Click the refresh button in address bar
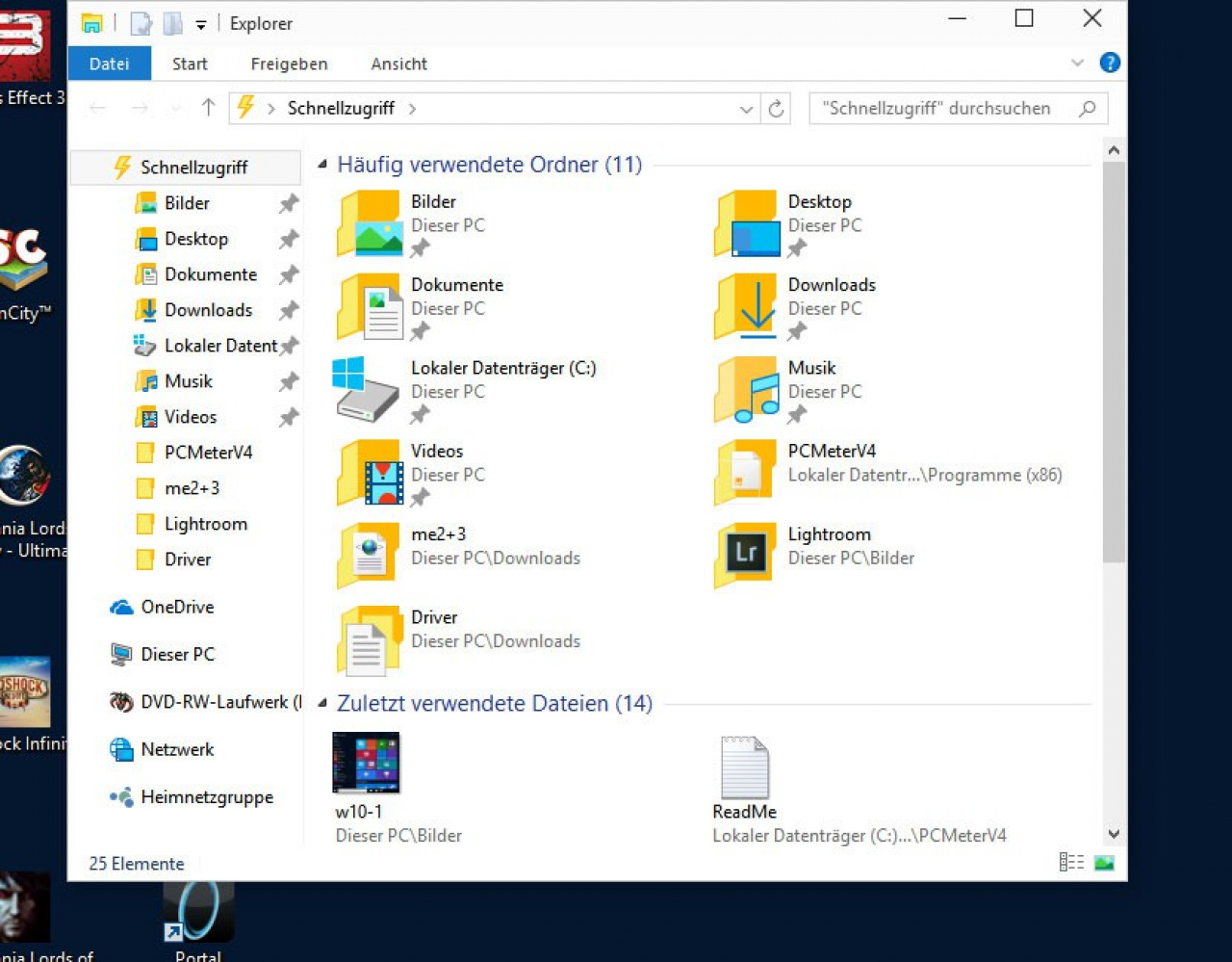The width and height of the screenshot is (1232, 962). [776, 109]
